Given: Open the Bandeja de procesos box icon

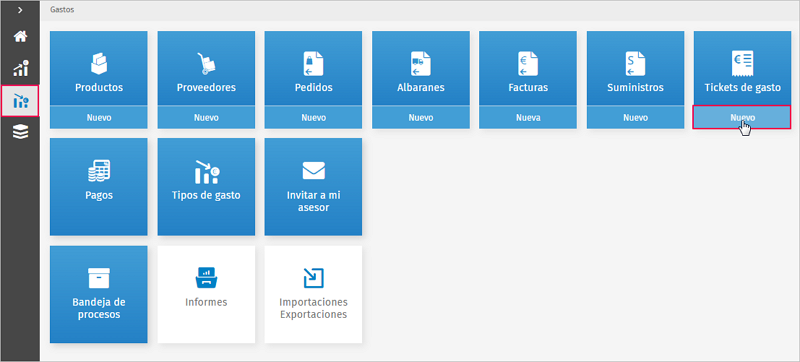Looking at the screenshot, I should point(99,278).
